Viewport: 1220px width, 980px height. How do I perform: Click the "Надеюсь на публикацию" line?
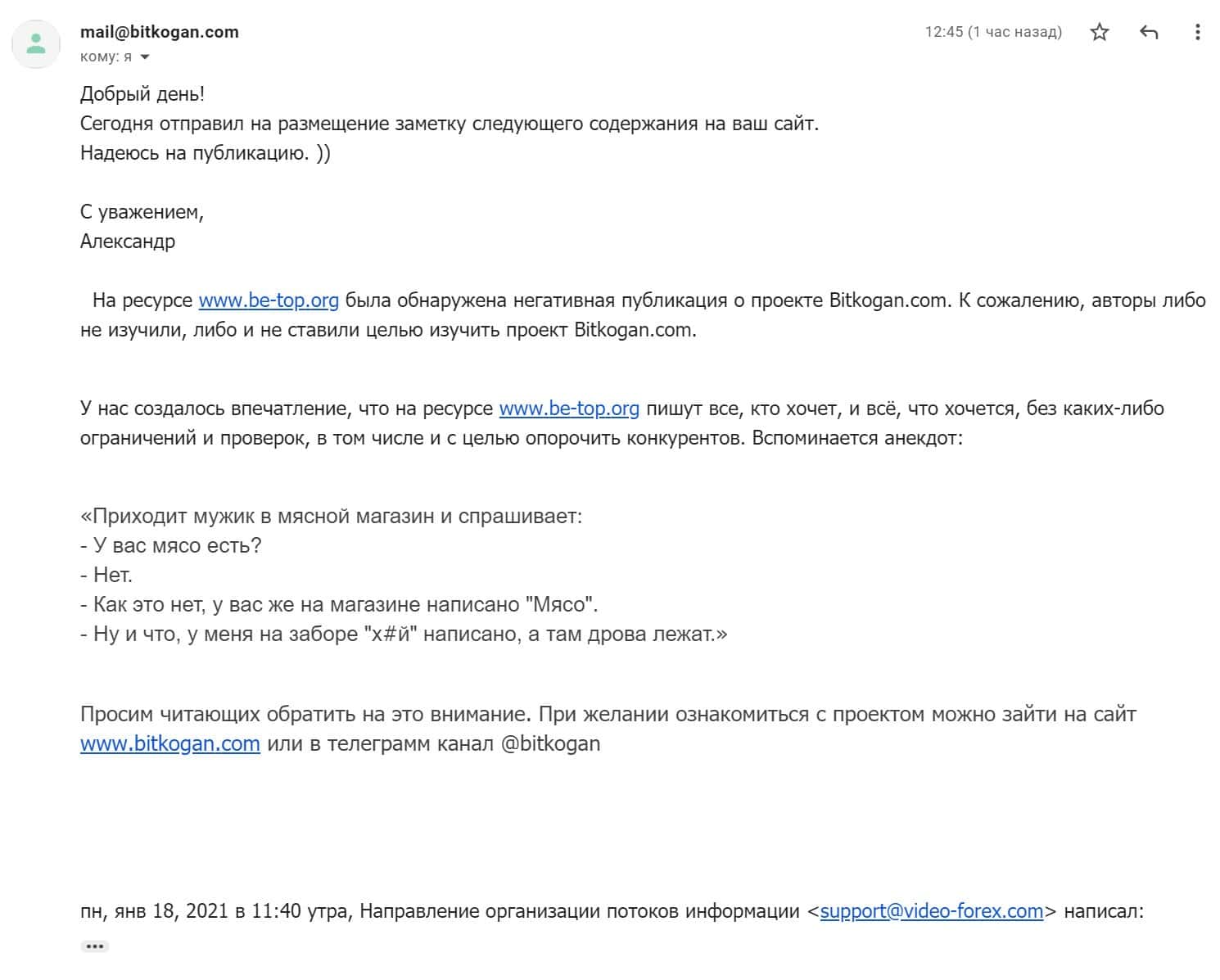point(205,153)
